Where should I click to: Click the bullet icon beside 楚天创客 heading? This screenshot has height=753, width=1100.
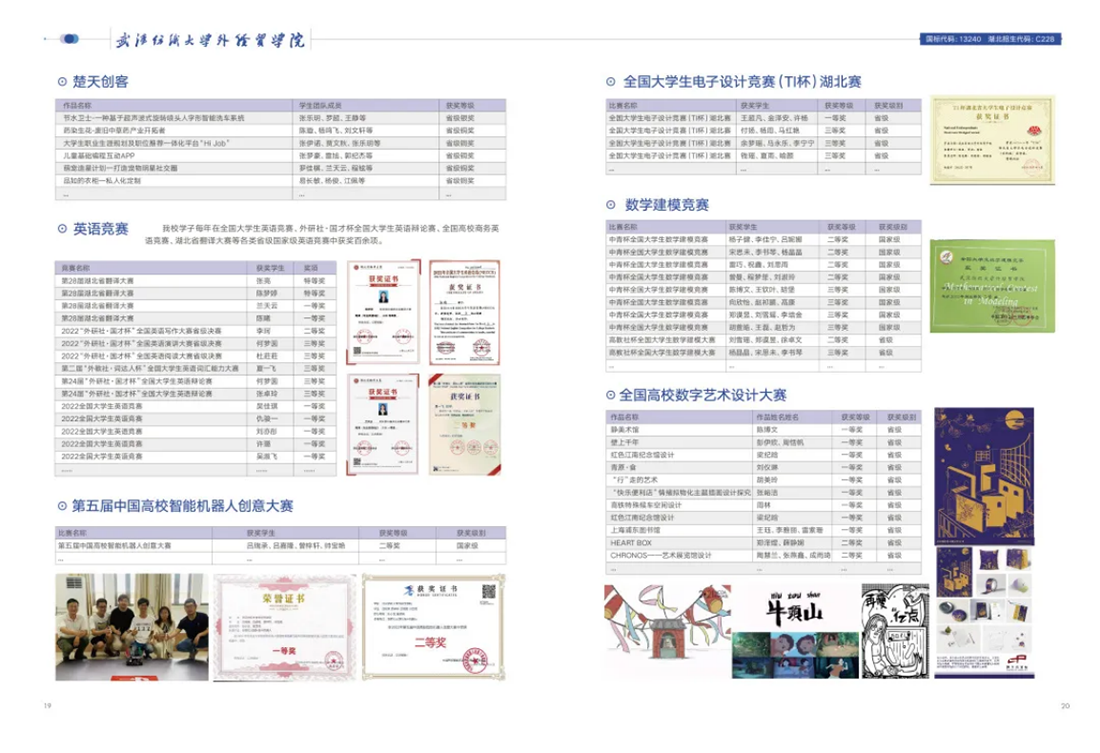(x=62, y=82)
